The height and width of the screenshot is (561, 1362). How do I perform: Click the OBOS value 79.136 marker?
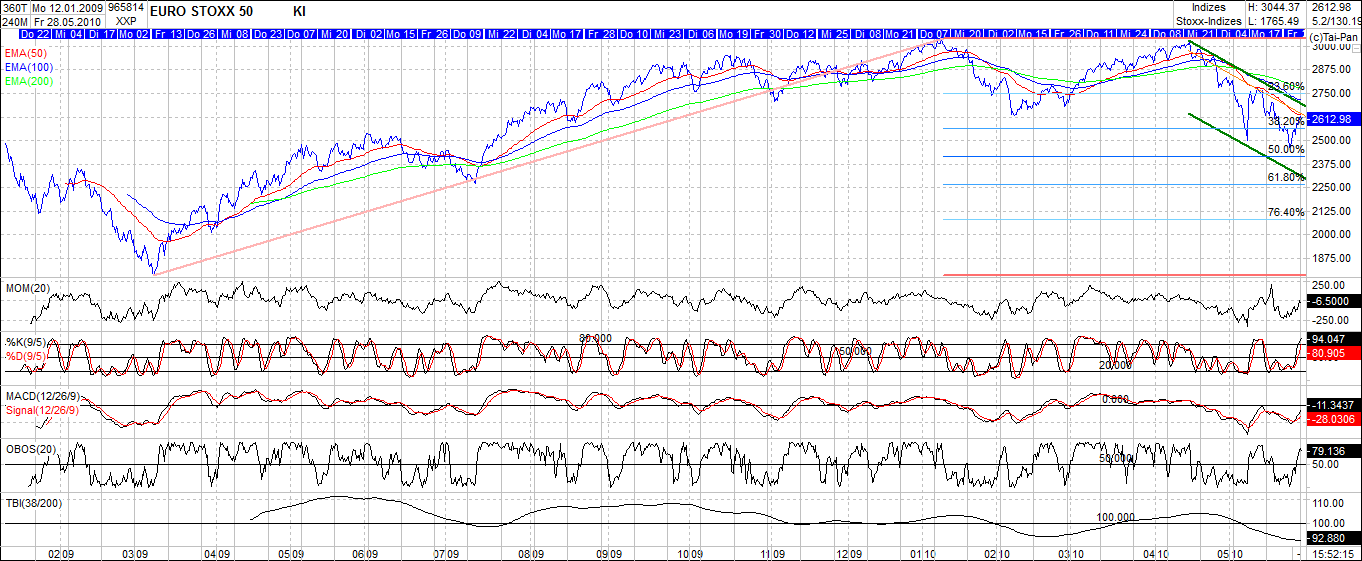pyautogui.click(x=1334, y=450)
